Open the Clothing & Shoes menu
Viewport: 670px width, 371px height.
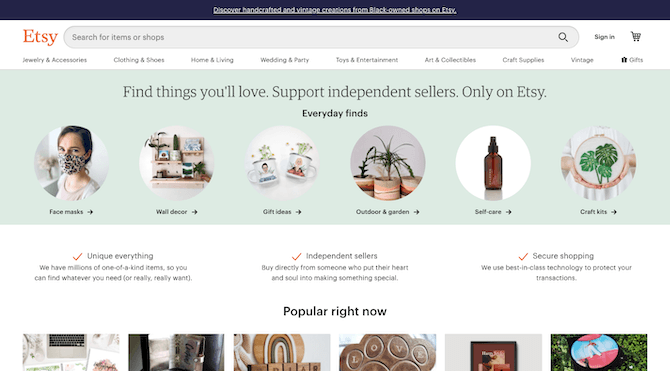pyautogui.click(x=139, y=60)
